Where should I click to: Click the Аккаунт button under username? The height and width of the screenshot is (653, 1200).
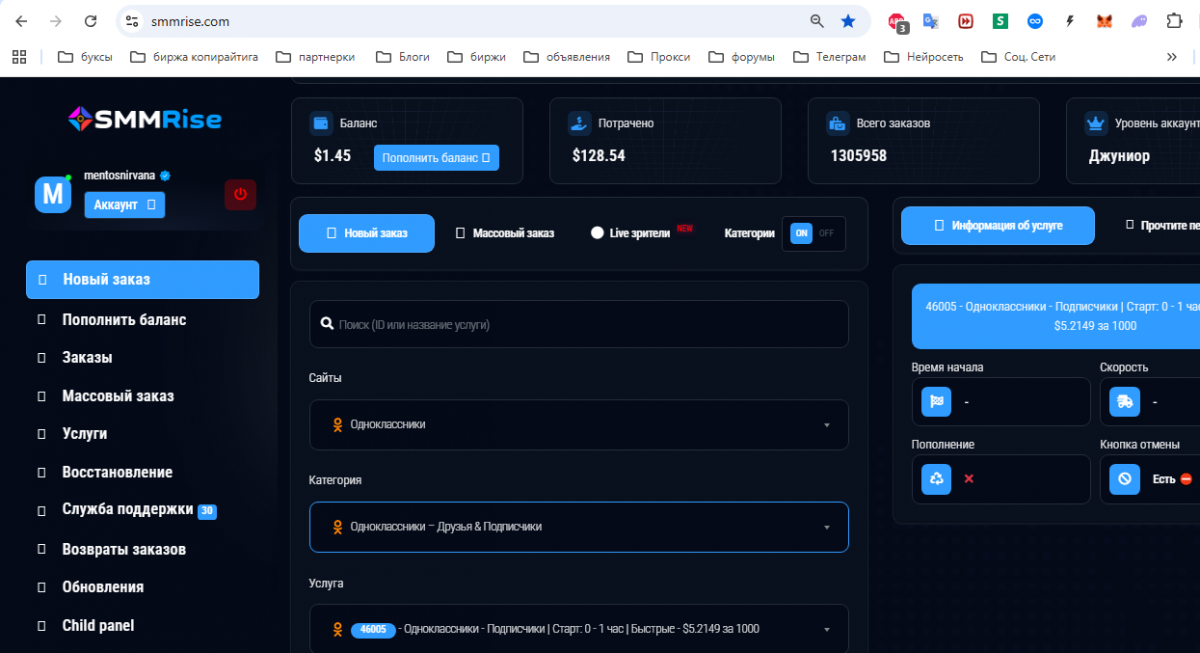tap(124, 205)
